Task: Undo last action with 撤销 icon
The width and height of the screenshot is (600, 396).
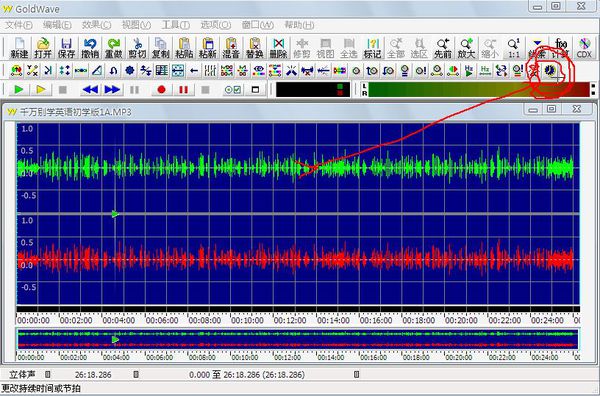Action: 90,48
